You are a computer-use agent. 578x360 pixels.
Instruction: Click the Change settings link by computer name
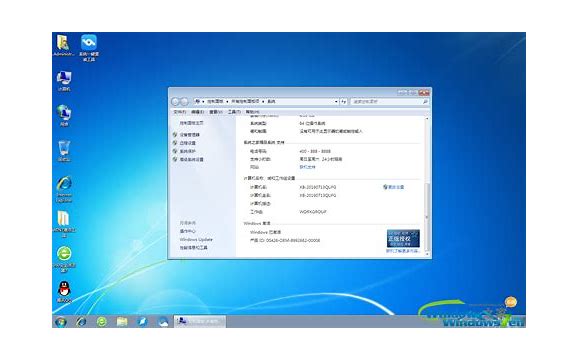pos(396,187)
